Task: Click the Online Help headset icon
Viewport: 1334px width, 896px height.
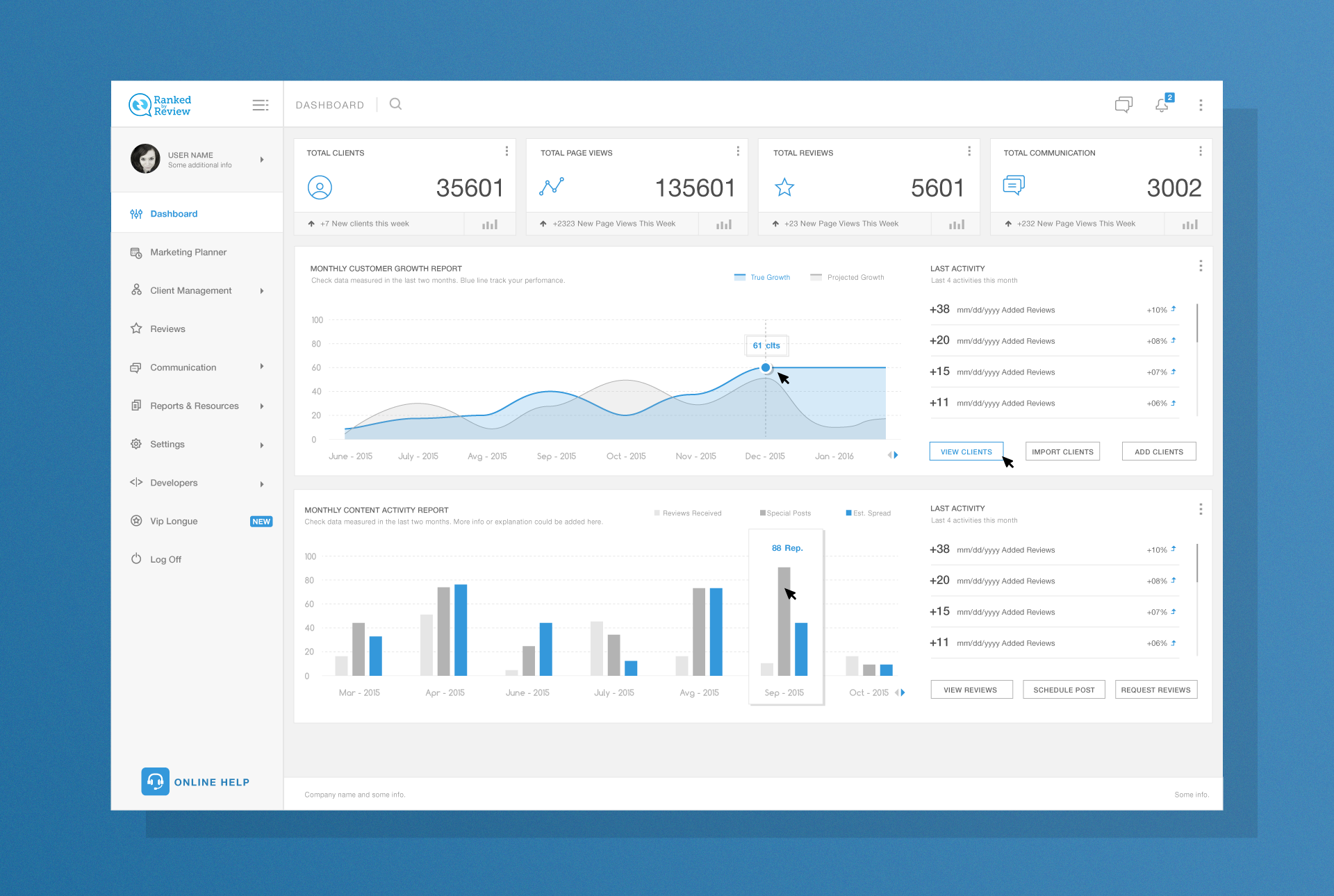Action: pyautogui.click(x=155, y=781)
